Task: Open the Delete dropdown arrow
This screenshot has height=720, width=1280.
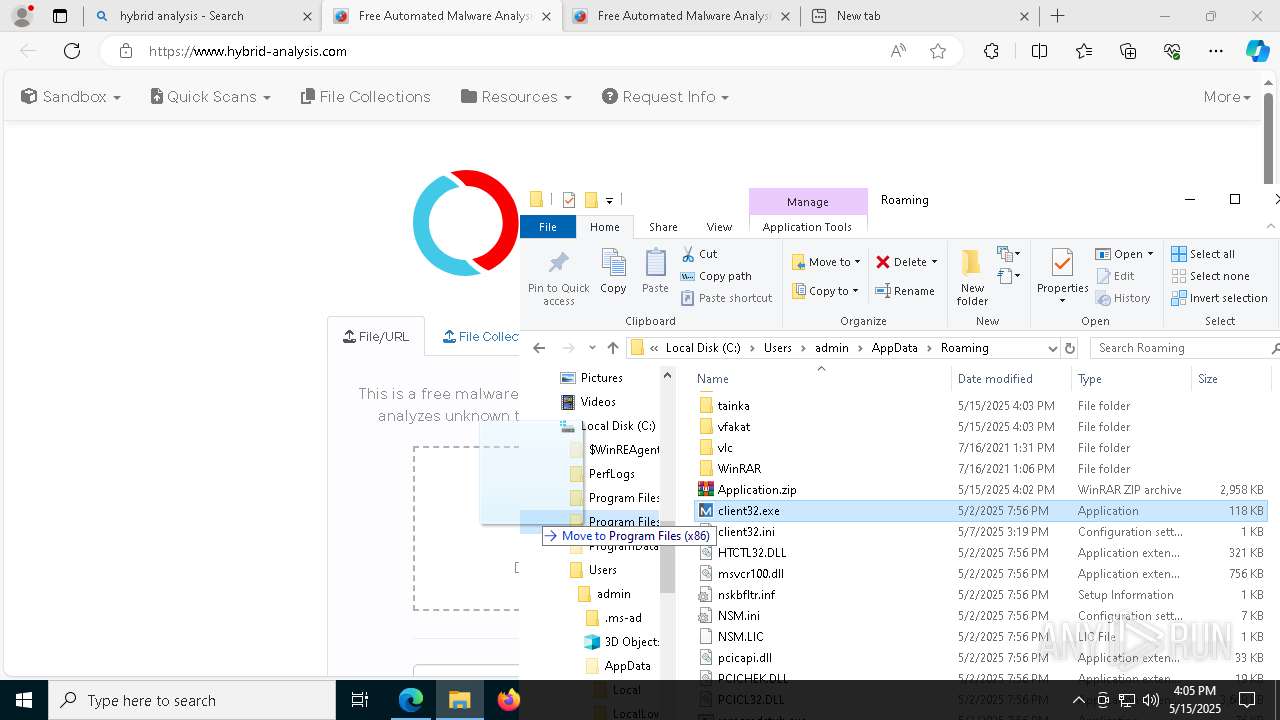Action: [934, 262]
